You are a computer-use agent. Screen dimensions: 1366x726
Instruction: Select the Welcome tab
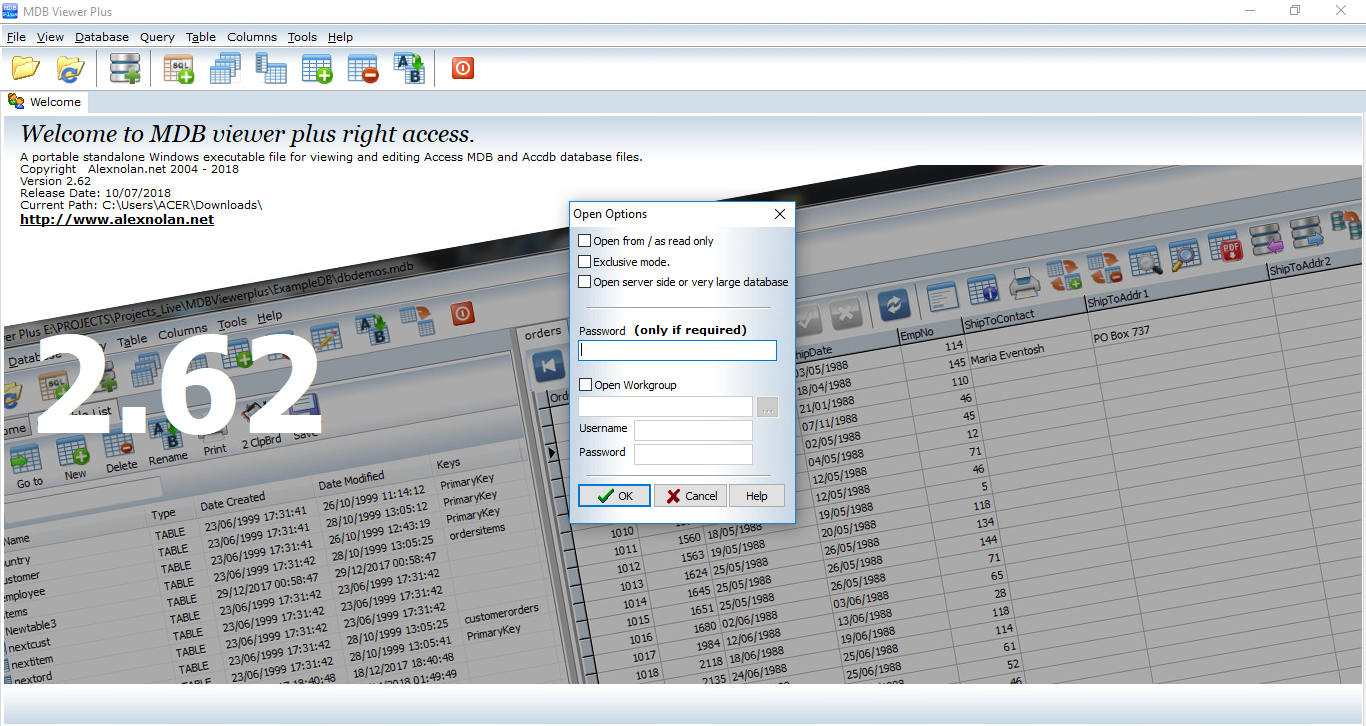pyautogui.click(x=46, y=102)
